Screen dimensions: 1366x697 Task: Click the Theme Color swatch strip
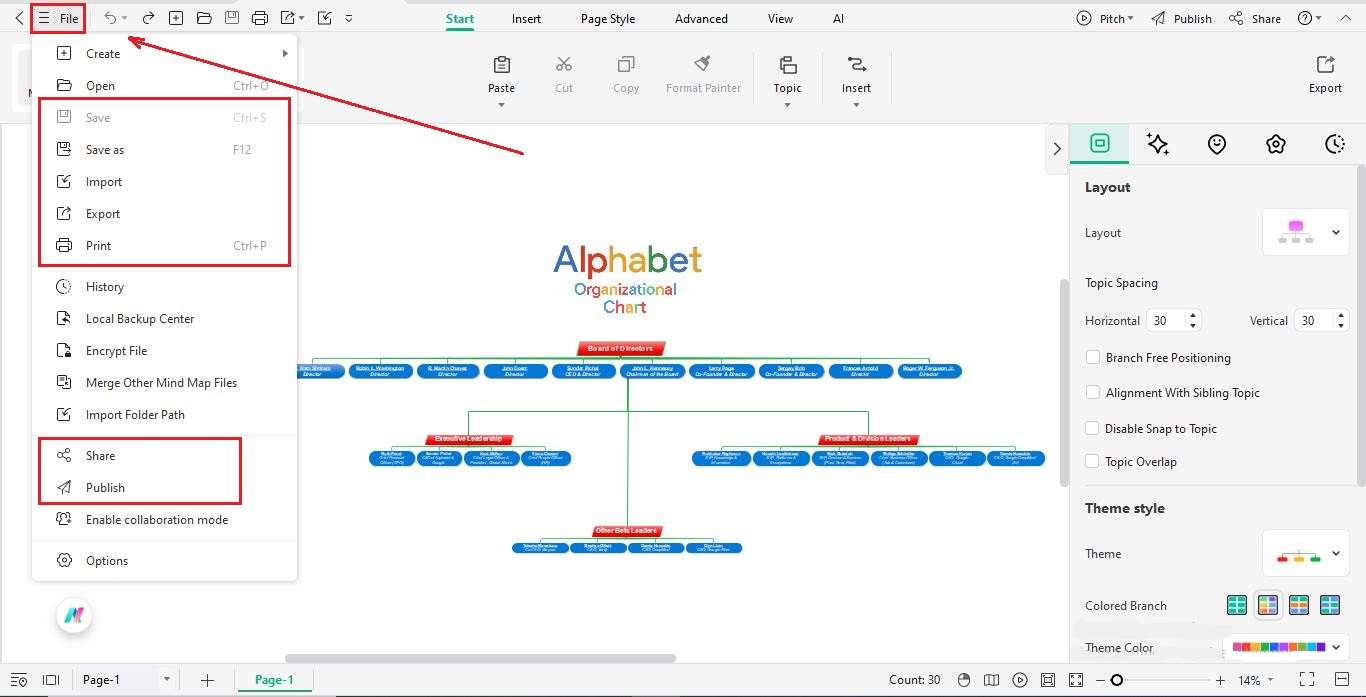click(1278, 647)
